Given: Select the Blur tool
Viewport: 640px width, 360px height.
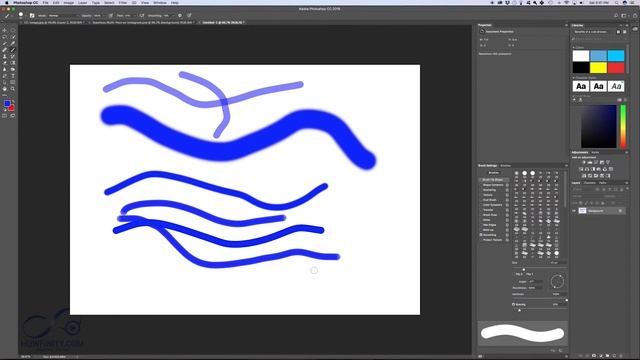Looking at the screenshot, I should tap(4, 69).
